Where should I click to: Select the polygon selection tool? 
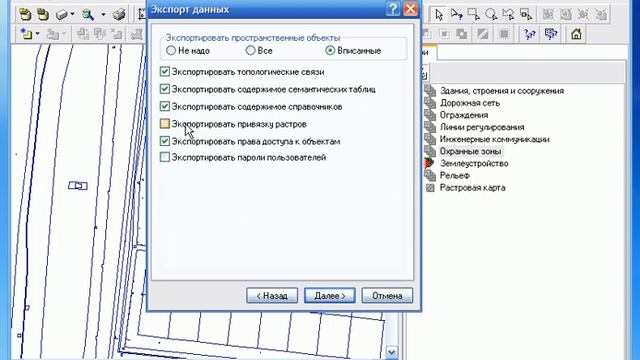(x=508, y=15)
